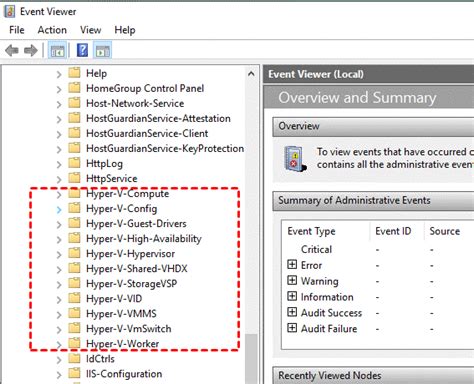Expand the Information event type row

pyautogui.click(x=292, y=296)
